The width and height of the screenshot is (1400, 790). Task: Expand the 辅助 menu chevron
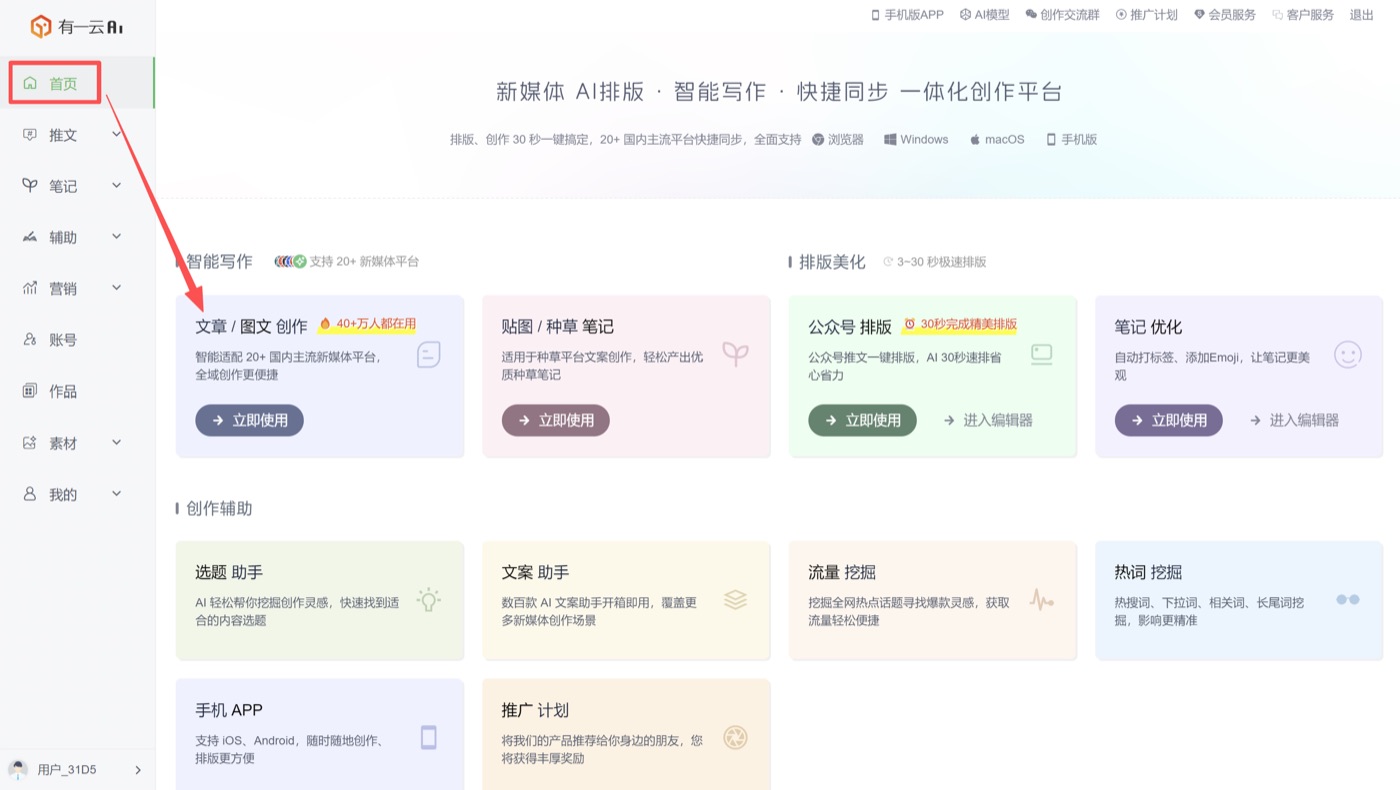(x=117, y=236)
